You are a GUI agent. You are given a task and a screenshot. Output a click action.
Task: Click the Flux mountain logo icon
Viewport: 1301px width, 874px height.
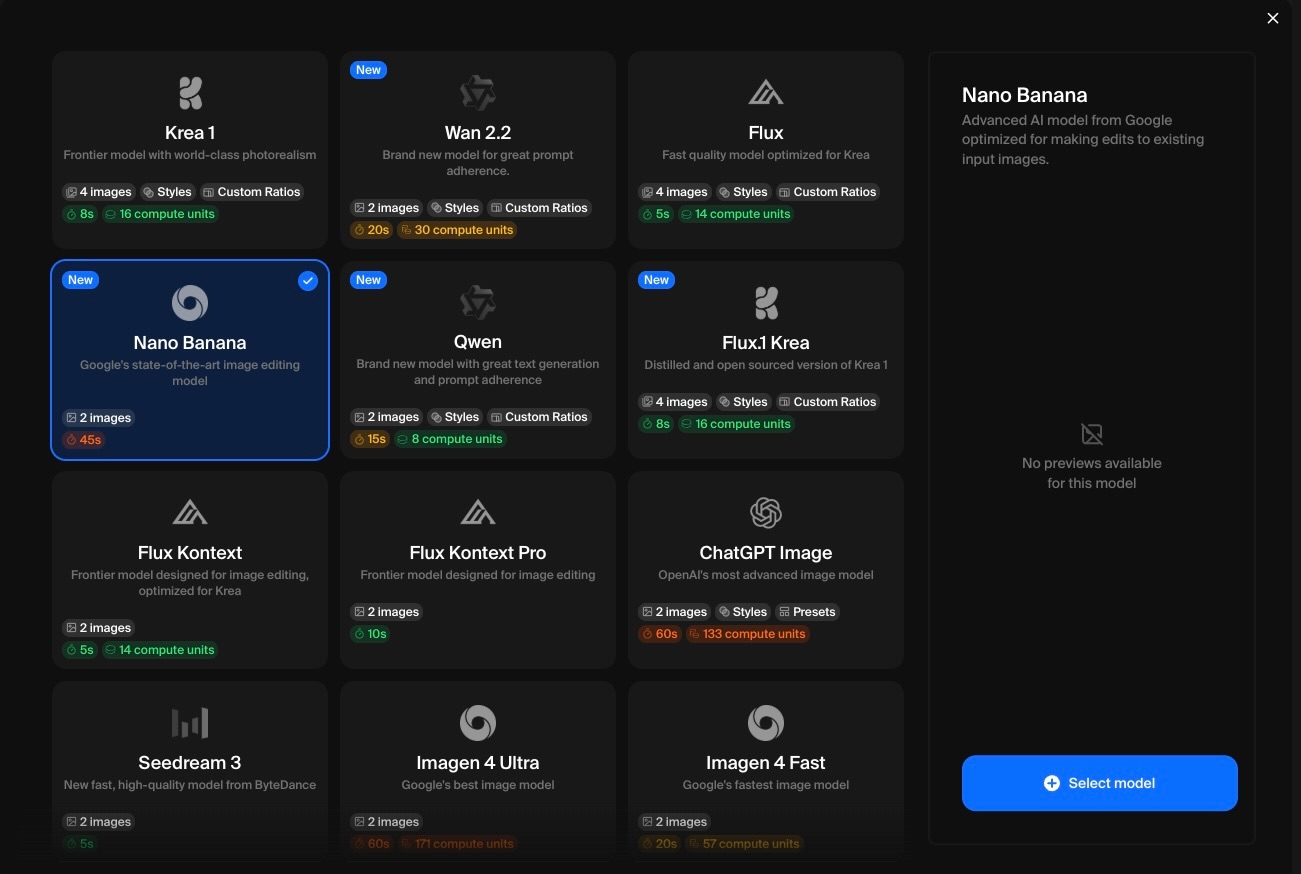[766, 93]
